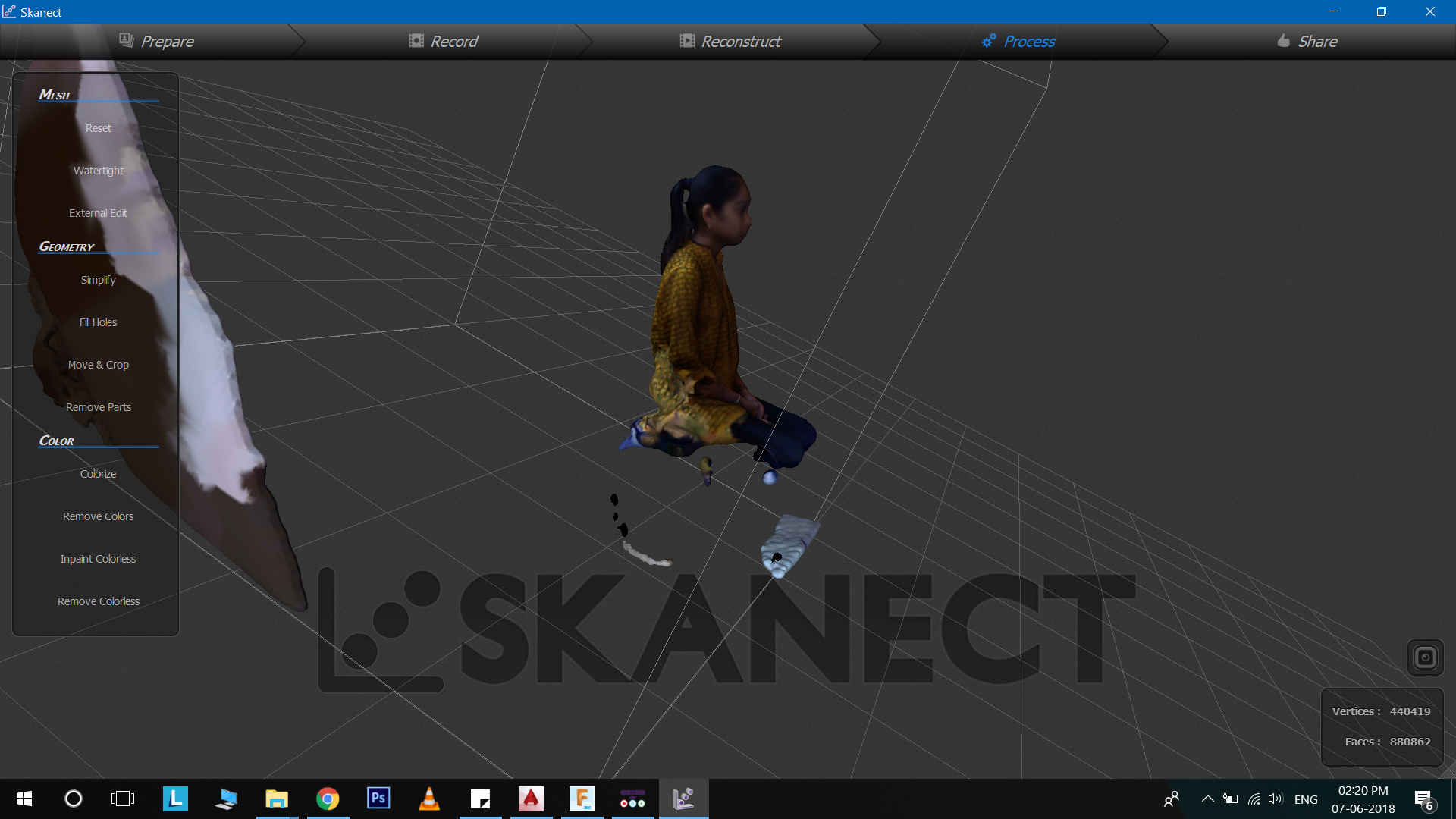The width and height of the screenshot is (1456, 819).
Task: Select the Process tab
Action: pyautogui.click(x=1018, y=42)
